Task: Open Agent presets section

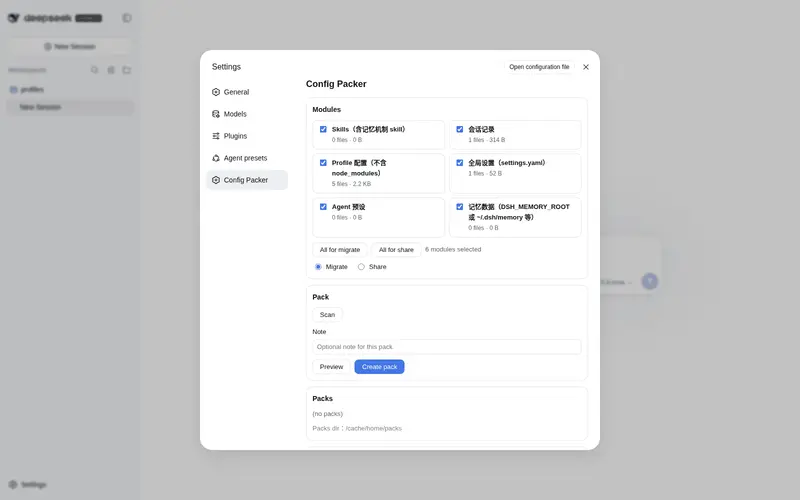Action: 247,158
